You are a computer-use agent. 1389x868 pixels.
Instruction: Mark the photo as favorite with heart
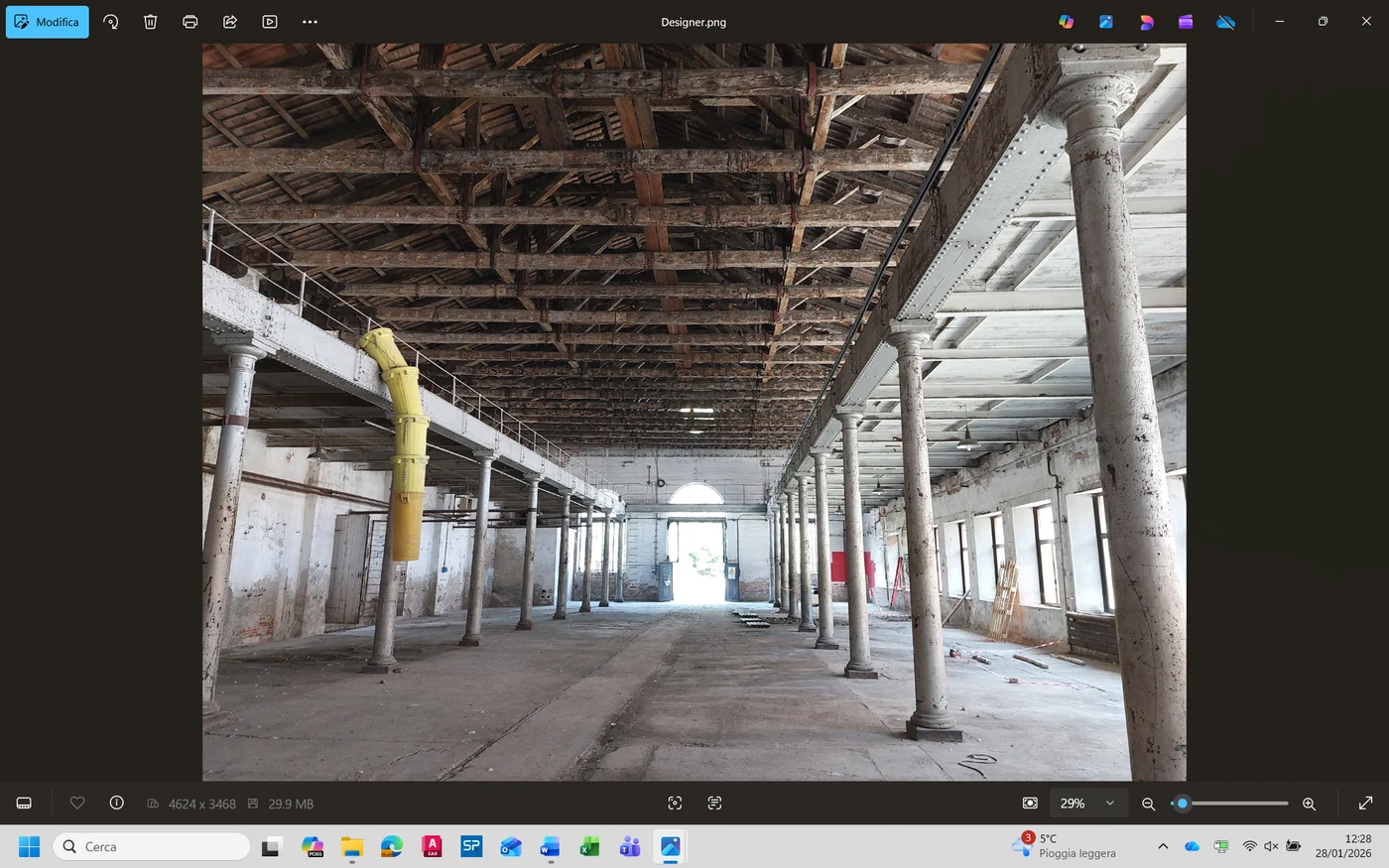coord(77,804)
